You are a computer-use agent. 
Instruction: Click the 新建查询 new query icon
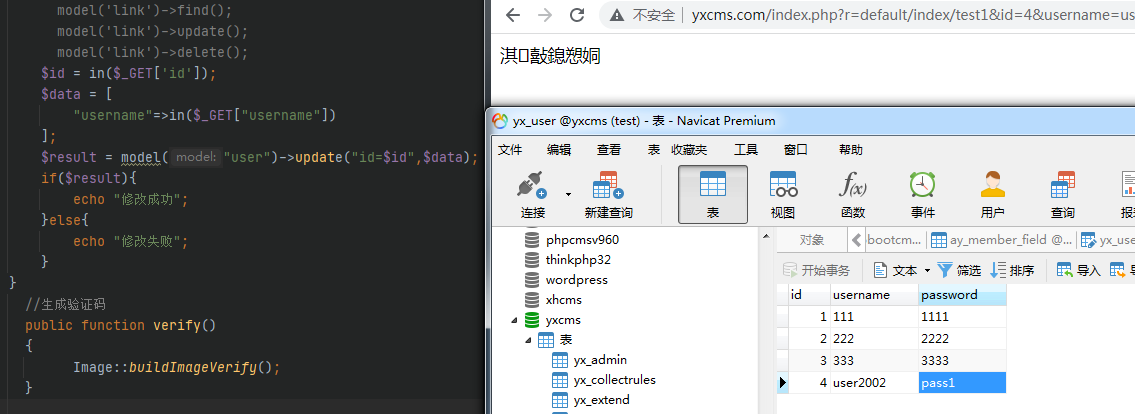[x=608, y=185]
